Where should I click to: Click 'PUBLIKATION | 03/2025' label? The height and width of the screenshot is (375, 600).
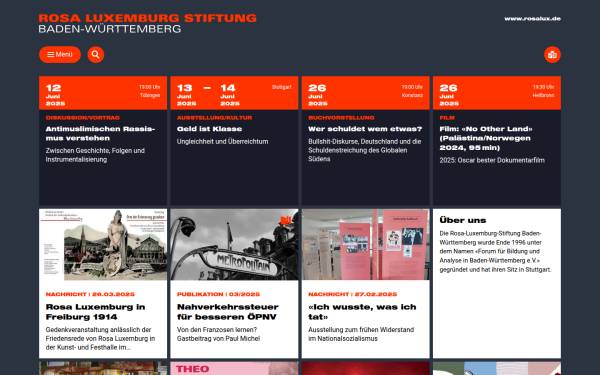tap(218, 294)
